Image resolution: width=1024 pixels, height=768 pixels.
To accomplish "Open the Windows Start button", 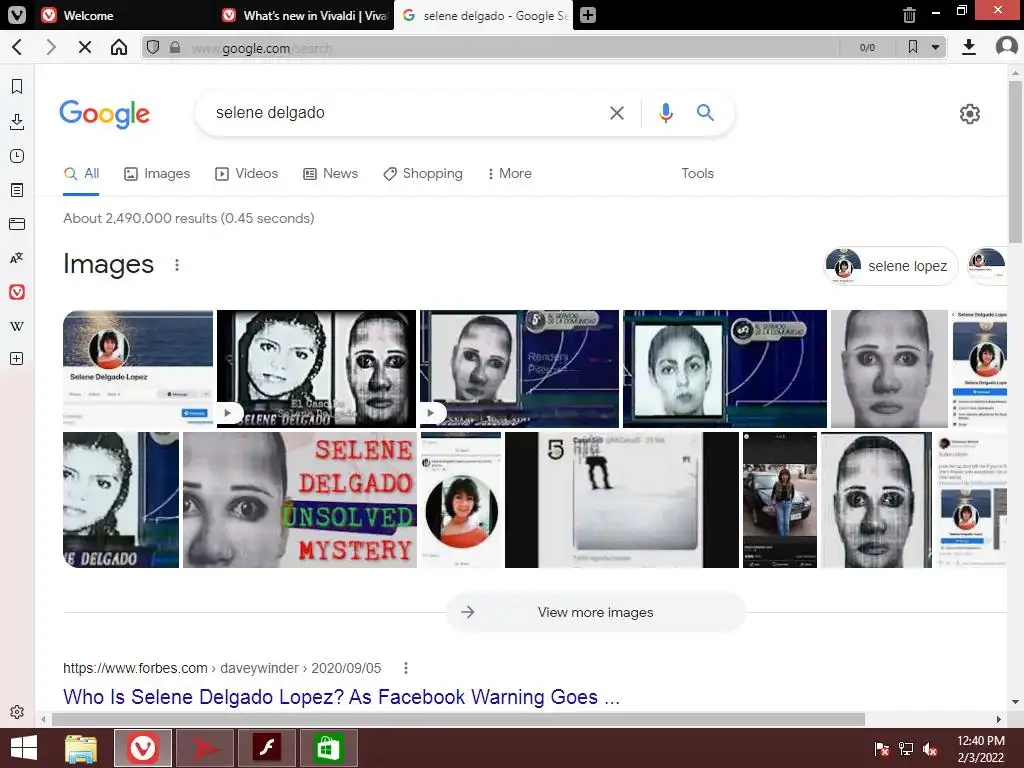I will (24, 748).
